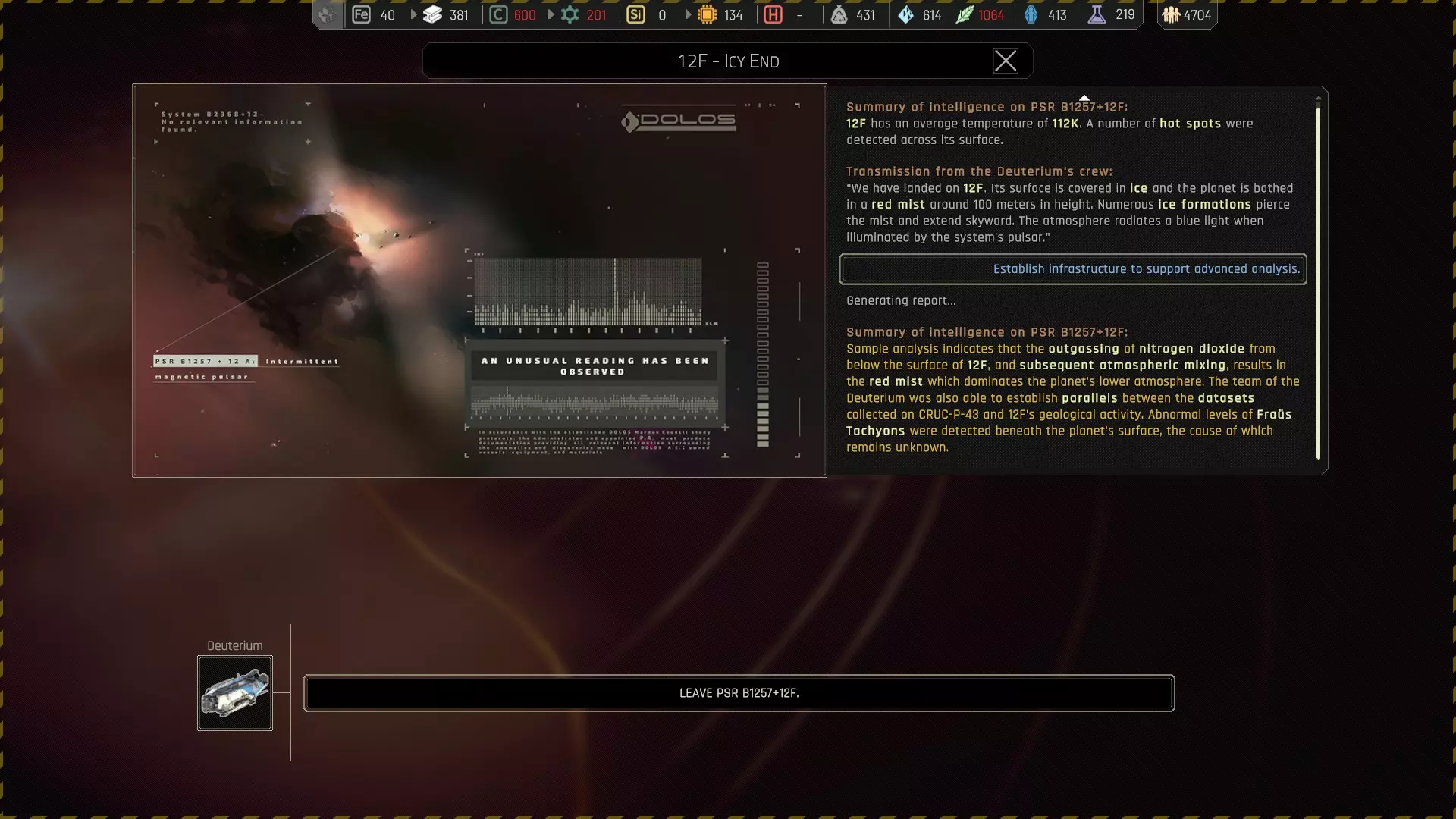Expand the iron to steel conversion arrow
1456x819 pixels.
point(413,14)
